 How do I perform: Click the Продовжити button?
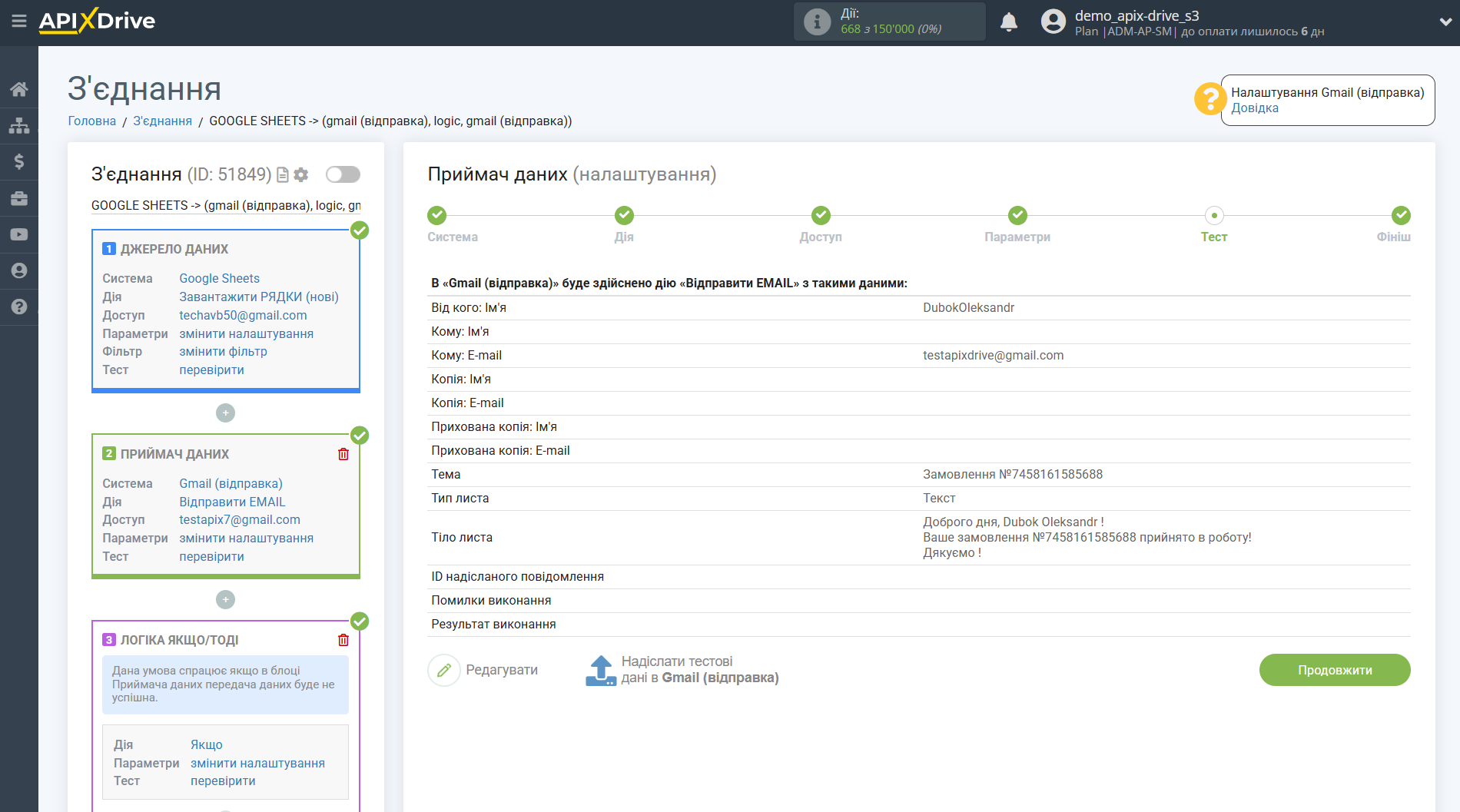tap(1335, 671)
